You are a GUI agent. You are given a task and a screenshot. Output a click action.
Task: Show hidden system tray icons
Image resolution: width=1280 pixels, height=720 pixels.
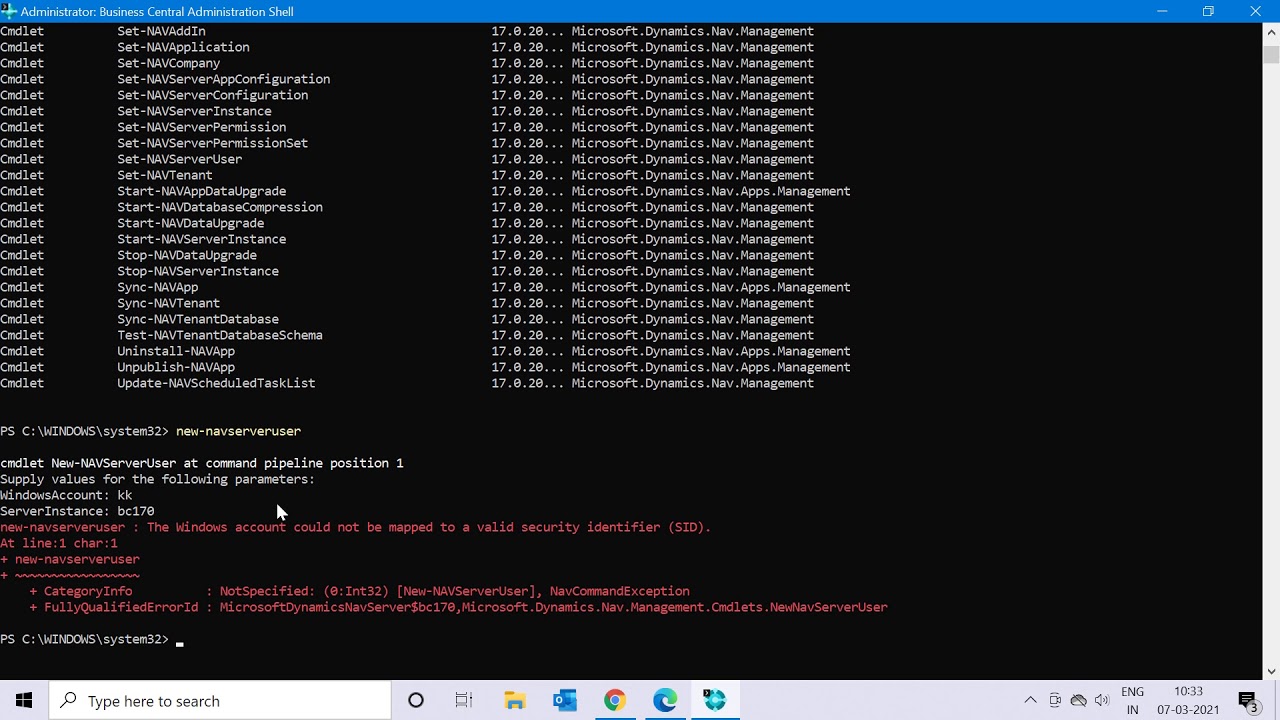coord(1030,700)
